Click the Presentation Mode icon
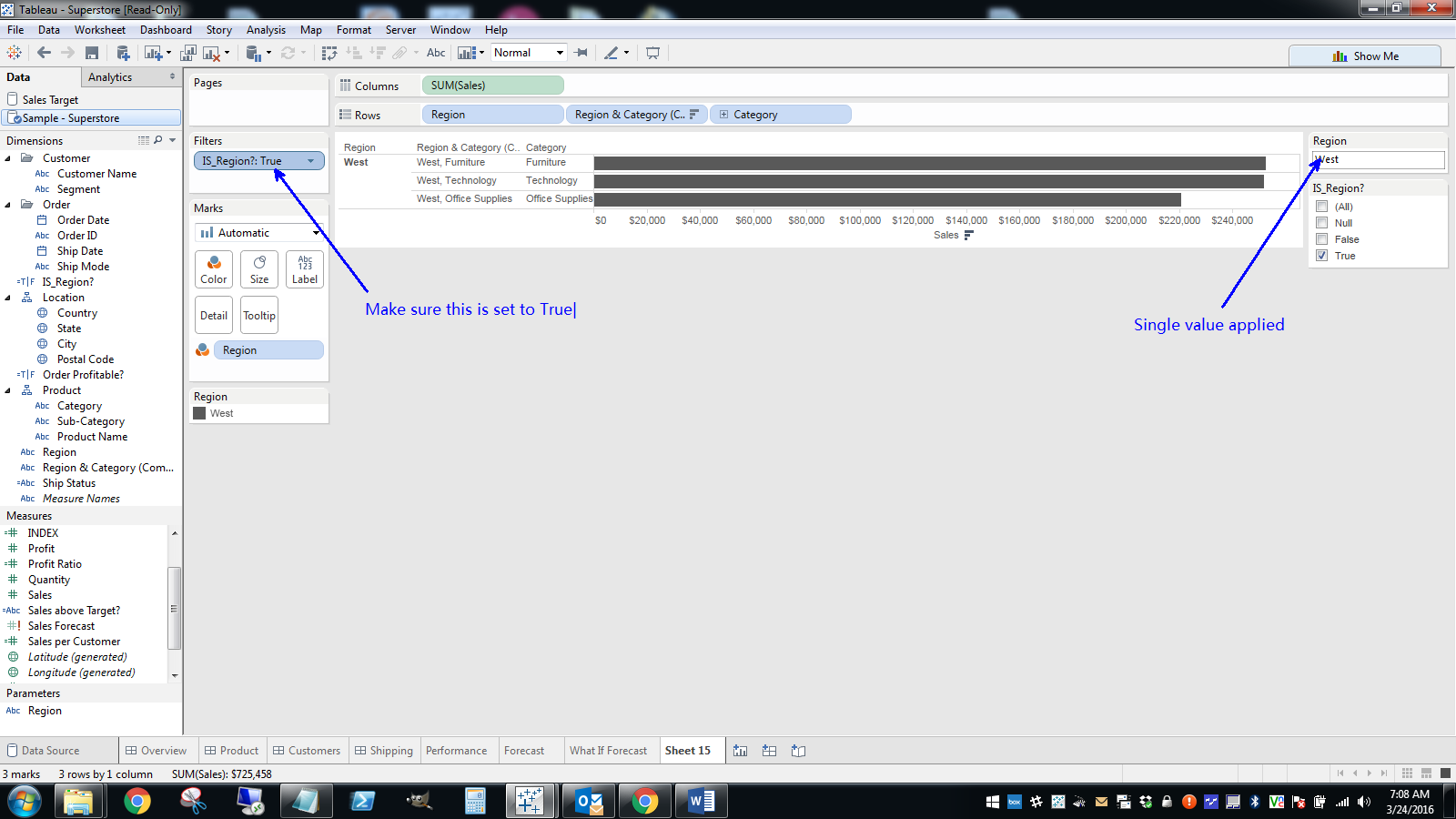The height and width of the screenshot is (819, 1456). click(652, 52)
